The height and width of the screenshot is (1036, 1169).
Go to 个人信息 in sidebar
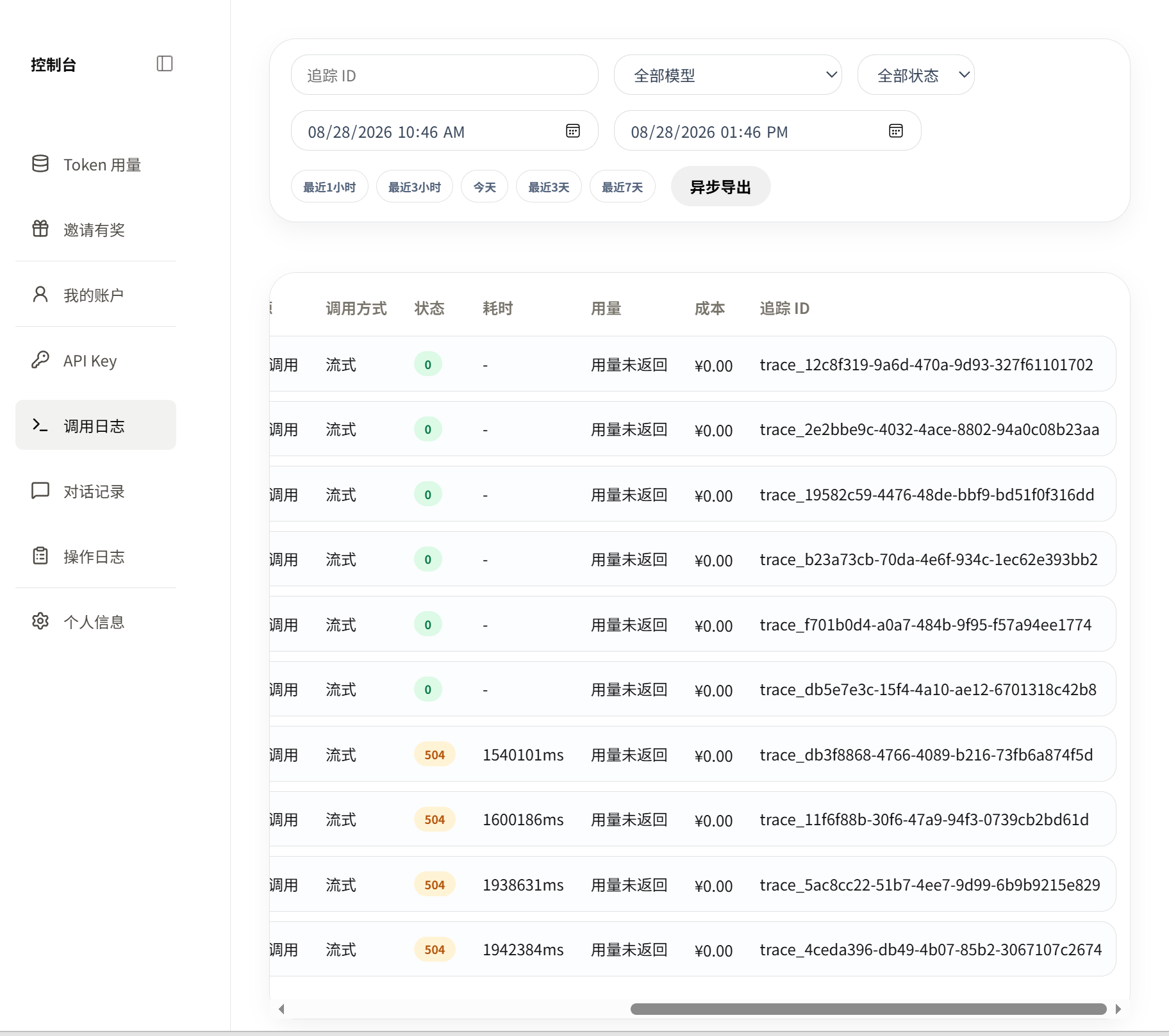pos(95,621)
